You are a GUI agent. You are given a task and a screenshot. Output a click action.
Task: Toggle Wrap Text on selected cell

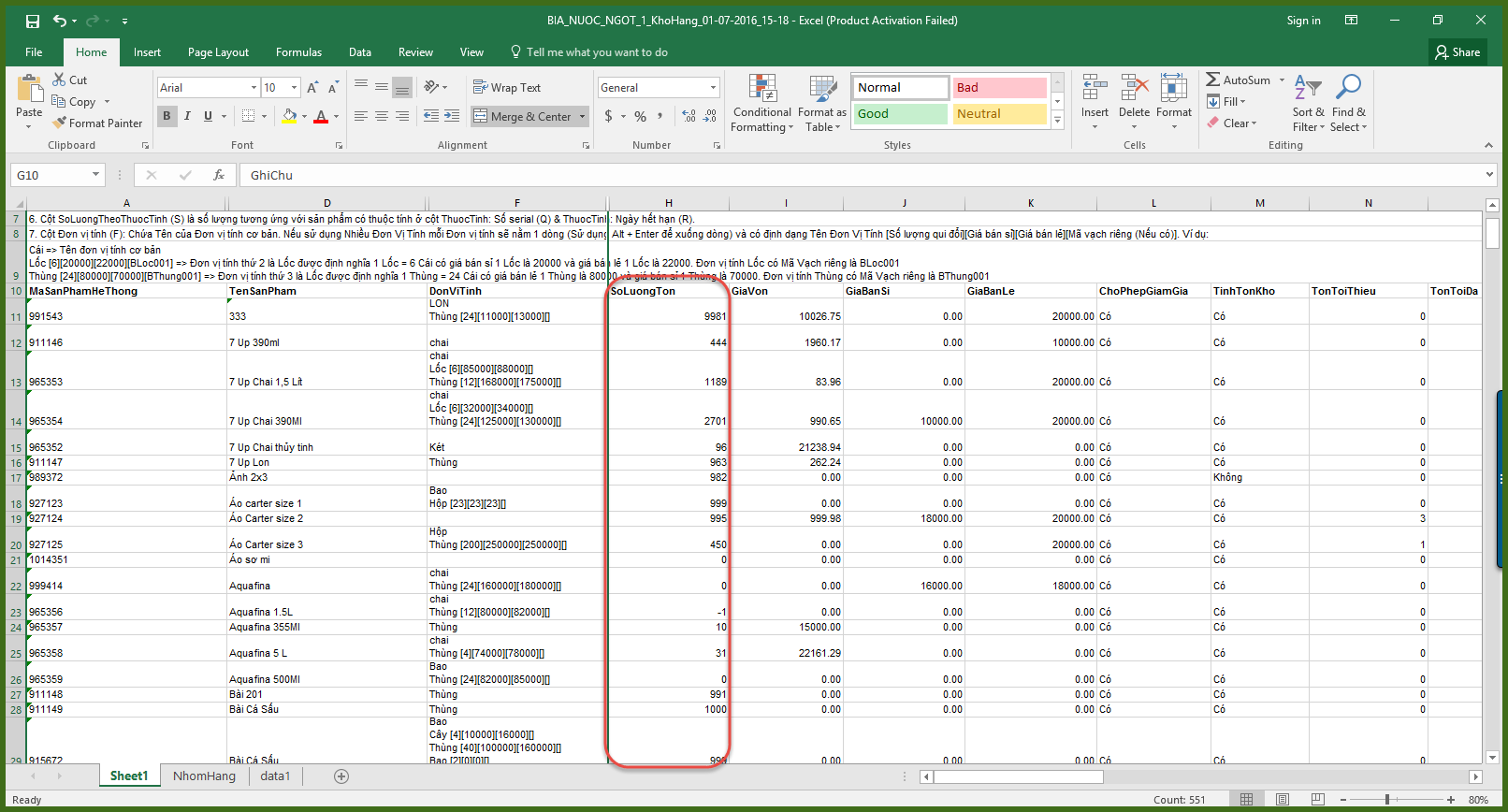tap(507, 87)
